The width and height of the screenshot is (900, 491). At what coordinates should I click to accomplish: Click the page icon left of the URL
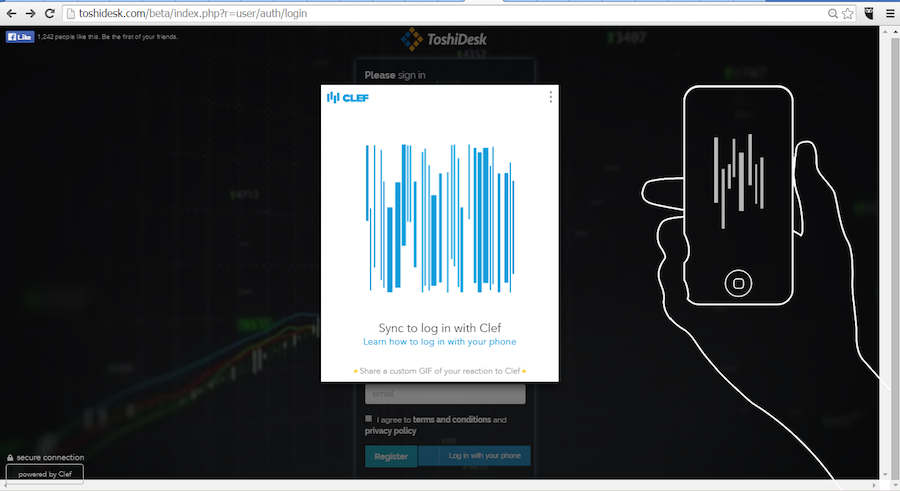pos(71,13)
